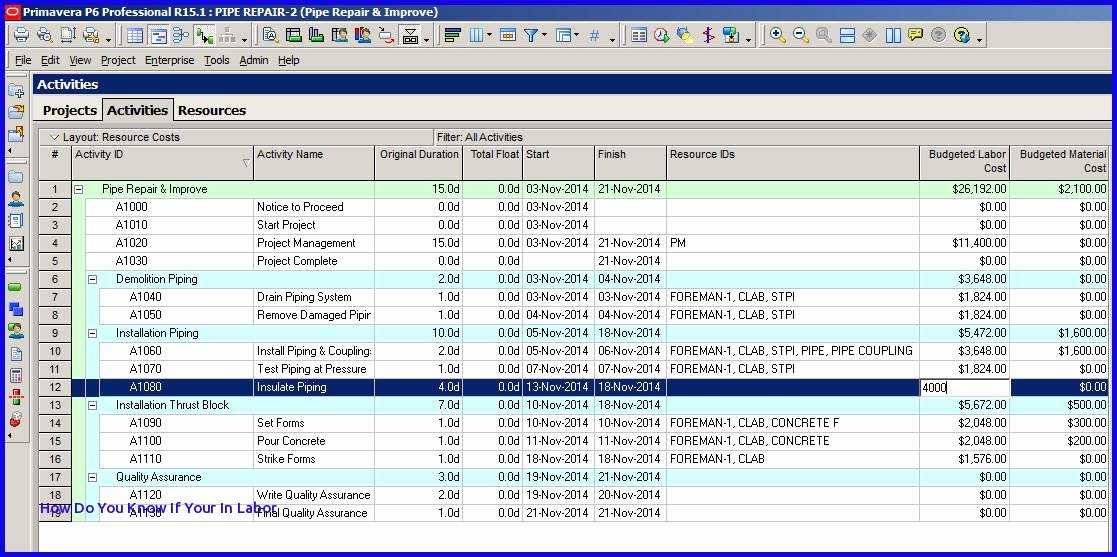Sort by Budgeted Labor Cost column header
This screenshot has width=1117, height=557.
pyautogui.click(x=964, y=162)
